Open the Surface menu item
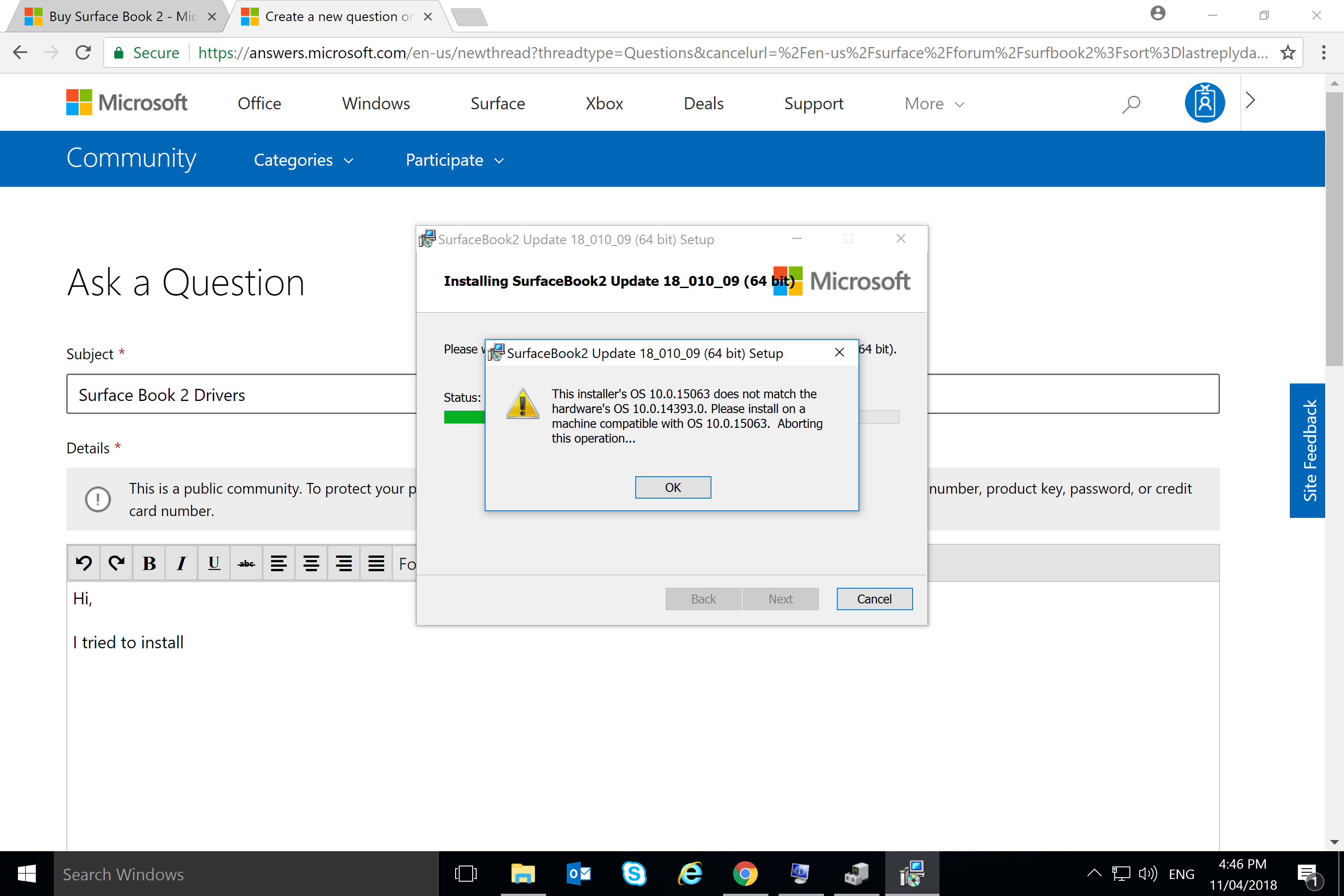 point(497,104)
